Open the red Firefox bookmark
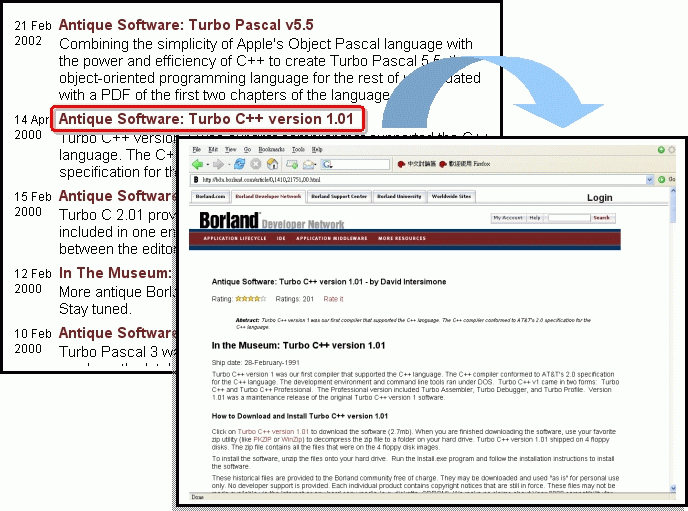688x511 pixels. pyautogui.click(x=465, y=164)
